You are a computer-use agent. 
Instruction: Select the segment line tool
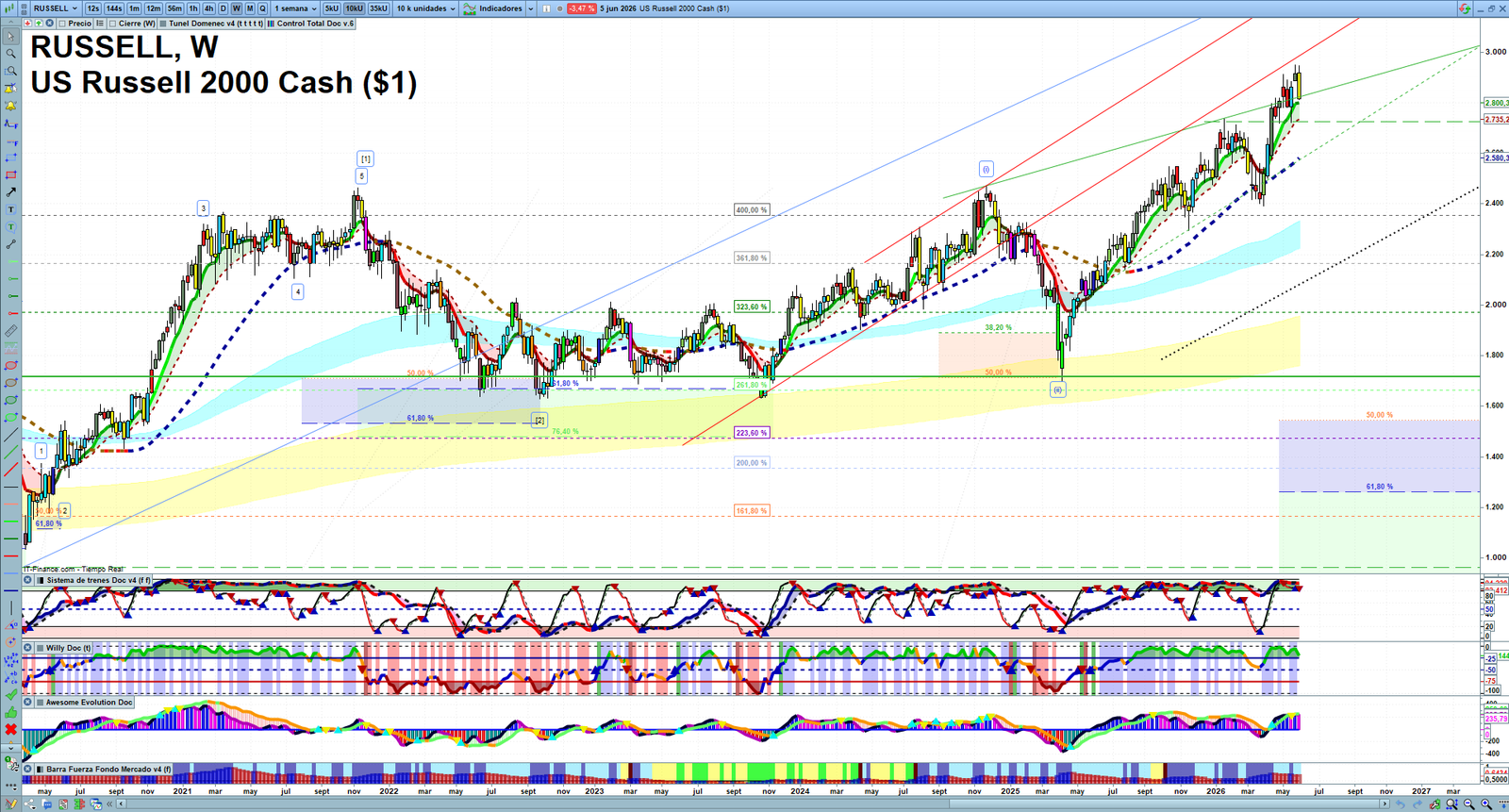pyautogui.click(x=10, y=244)
